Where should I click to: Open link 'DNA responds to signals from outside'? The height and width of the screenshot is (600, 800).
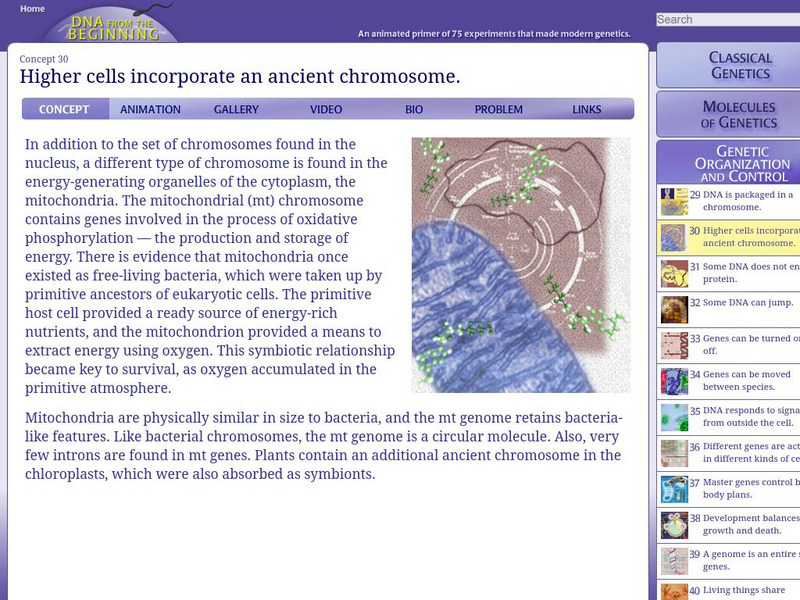point(751,416)
